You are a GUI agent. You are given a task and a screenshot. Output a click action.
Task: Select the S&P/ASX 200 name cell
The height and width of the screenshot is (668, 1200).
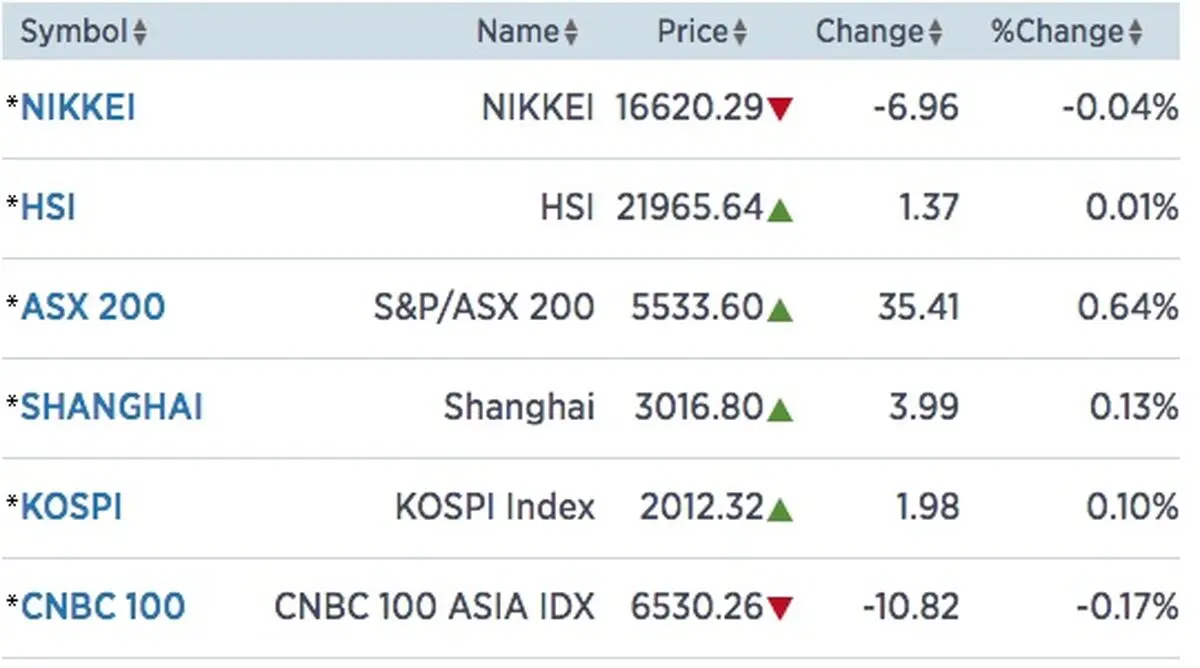pos(484,307)
